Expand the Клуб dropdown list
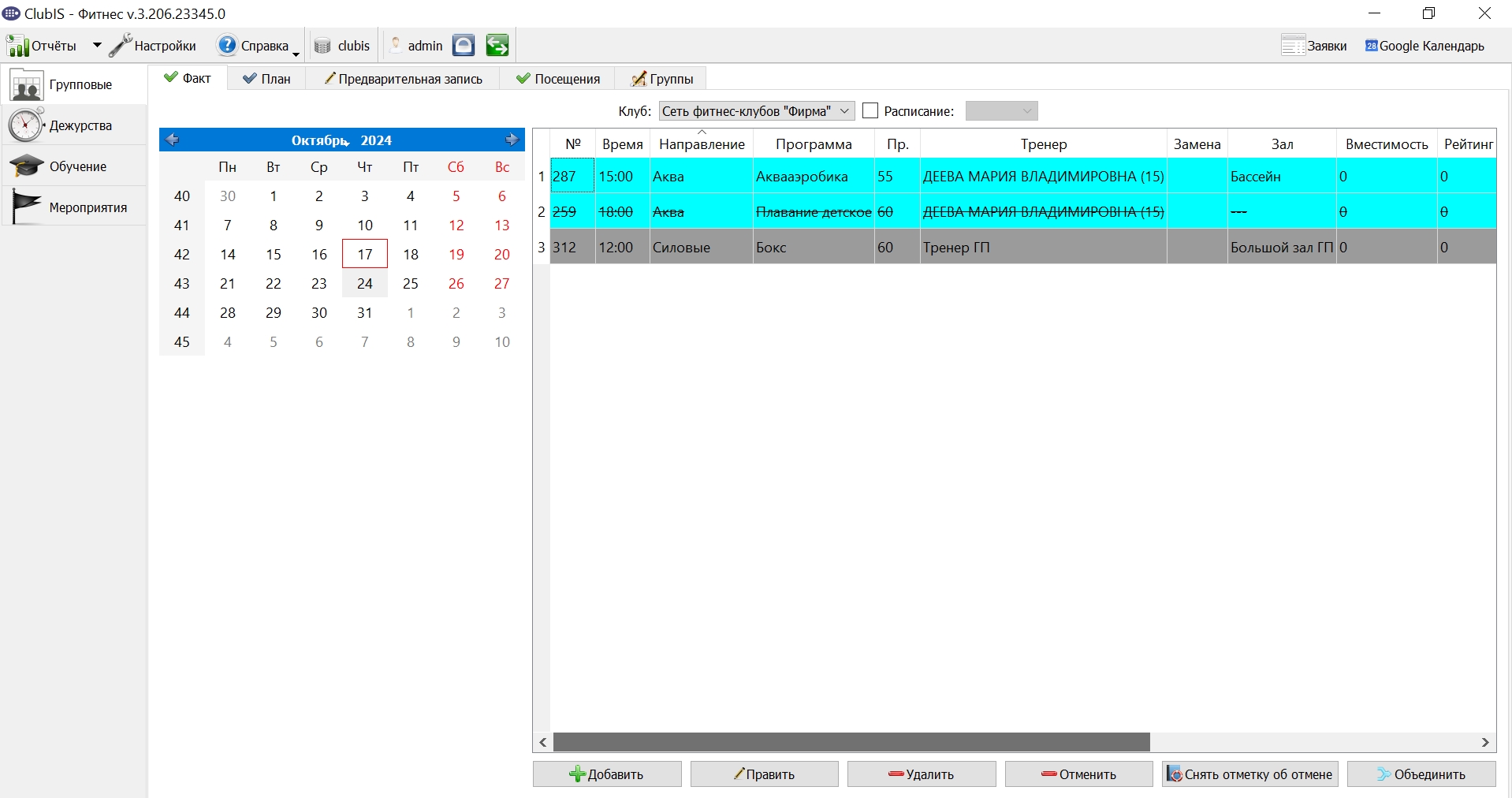1512x798 pixels. pyautogui.click(x=844, y=111)
